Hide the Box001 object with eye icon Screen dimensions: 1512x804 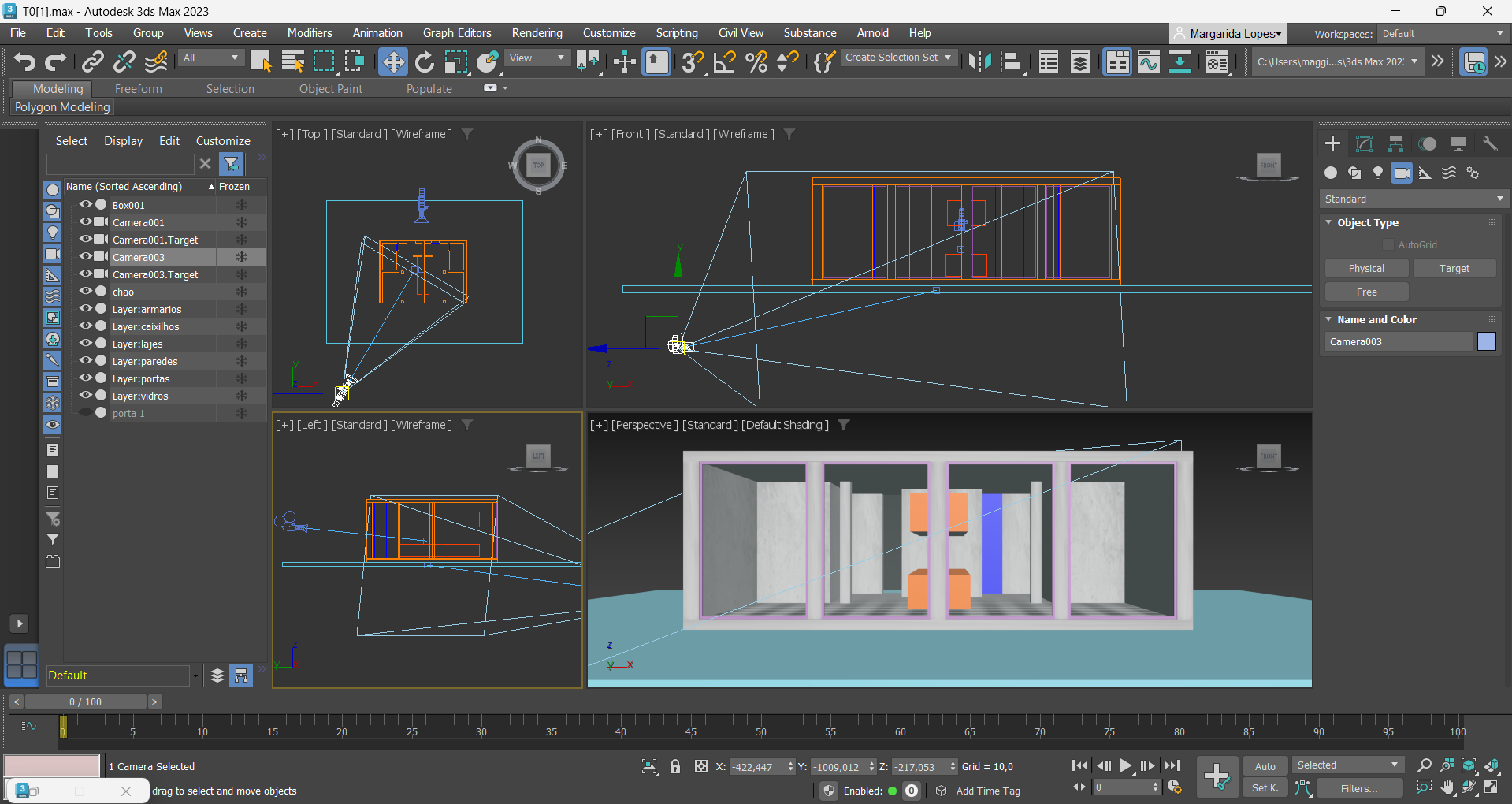(x=85, y=205)
